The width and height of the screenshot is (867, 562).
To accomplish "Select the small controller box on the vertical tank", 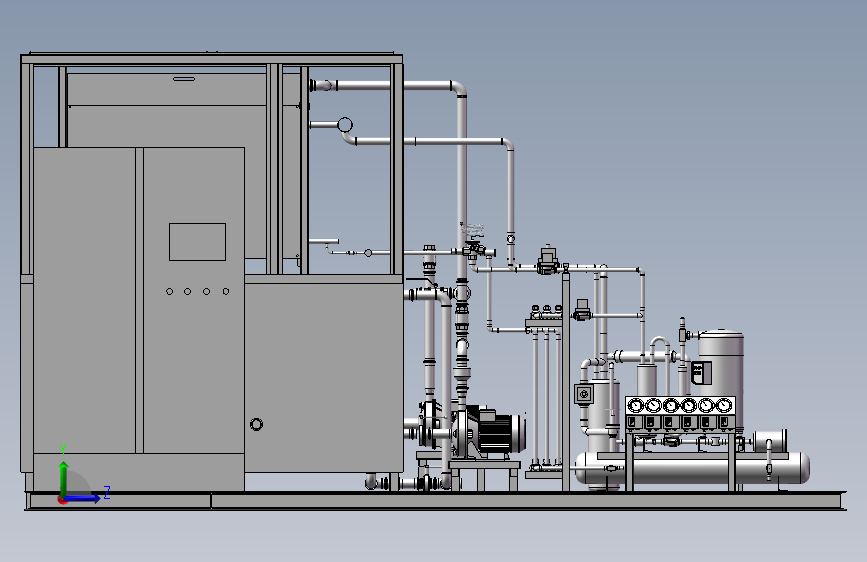I will point(701,372).
